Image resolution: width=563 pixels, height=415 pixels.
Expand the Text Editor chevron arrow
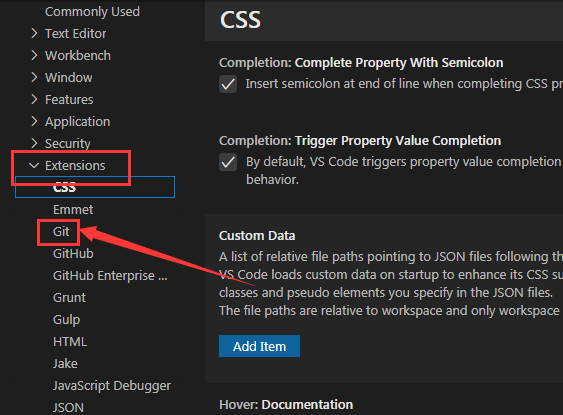click(x=34, y=33)
